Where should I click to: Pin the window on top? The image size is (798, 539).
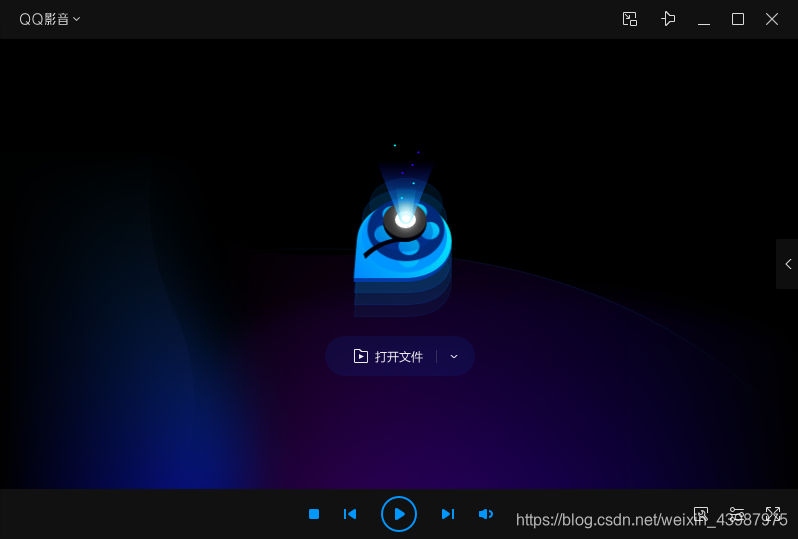coord(668,19)
